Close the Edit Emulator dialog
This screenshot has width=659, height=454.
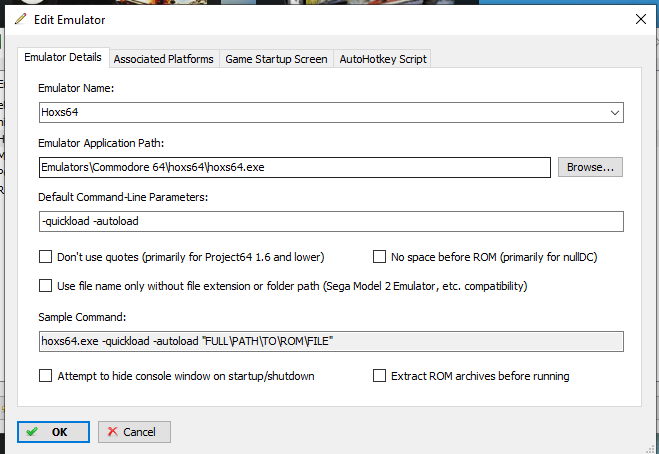641,19
